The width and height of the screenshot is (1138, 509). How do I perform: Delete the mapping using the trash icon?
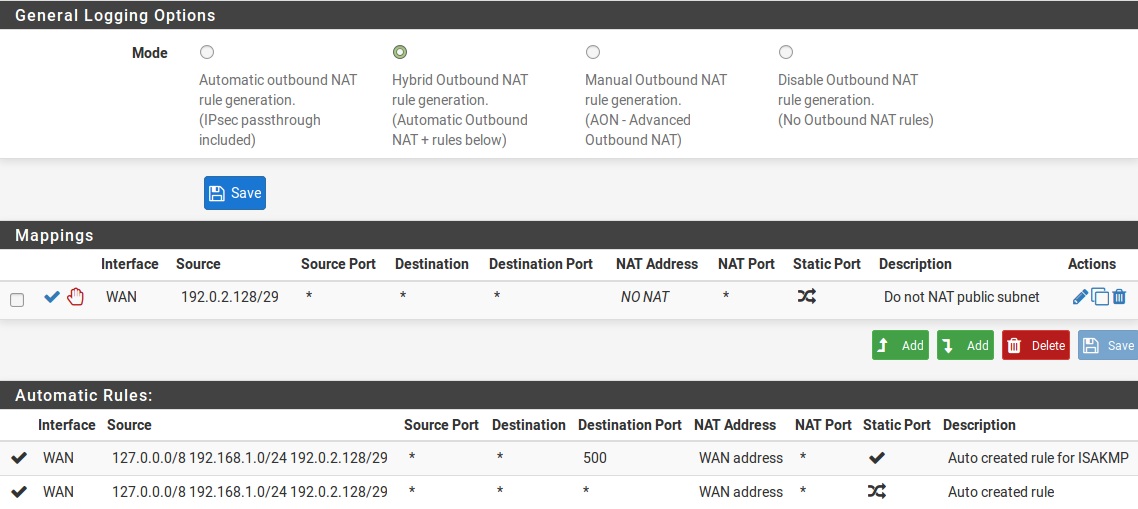(x=1119, y=297)
